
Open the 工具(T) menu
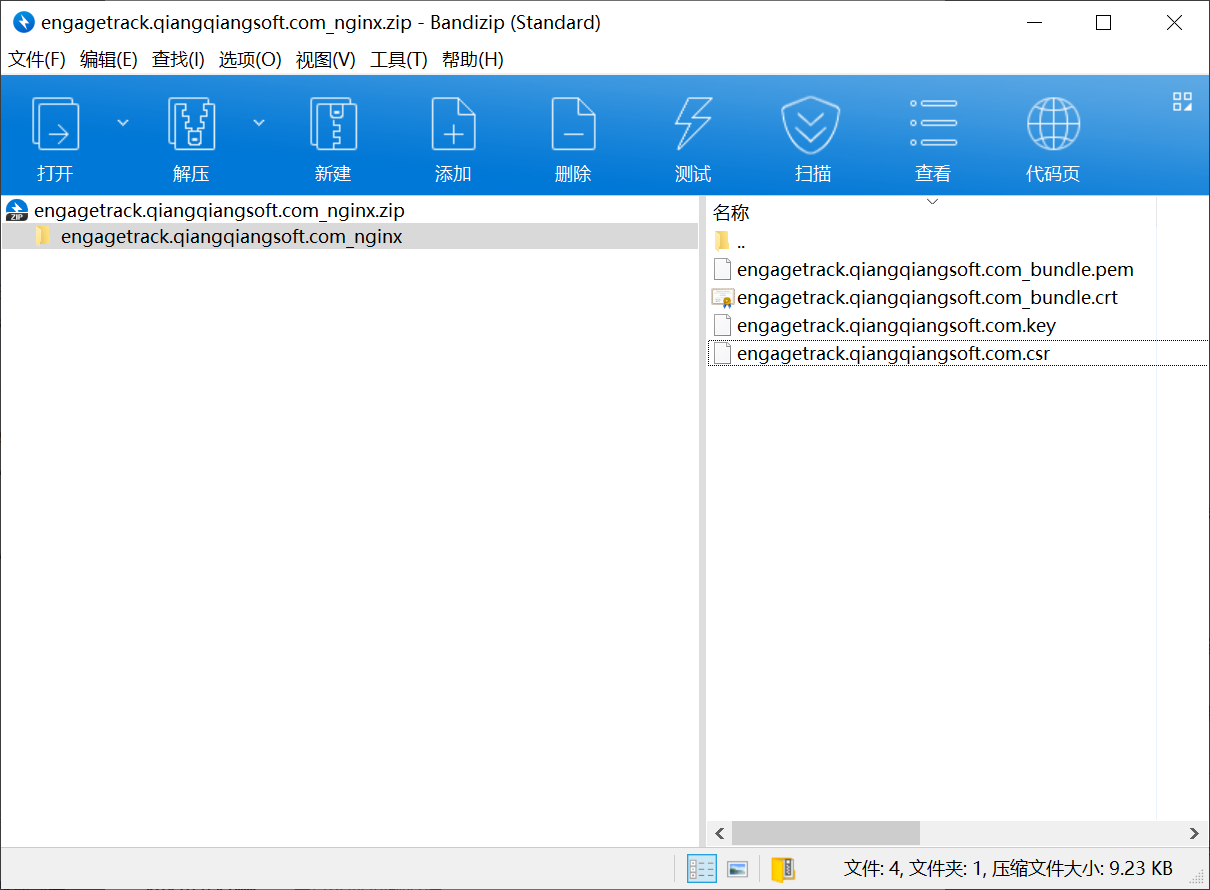399,60
